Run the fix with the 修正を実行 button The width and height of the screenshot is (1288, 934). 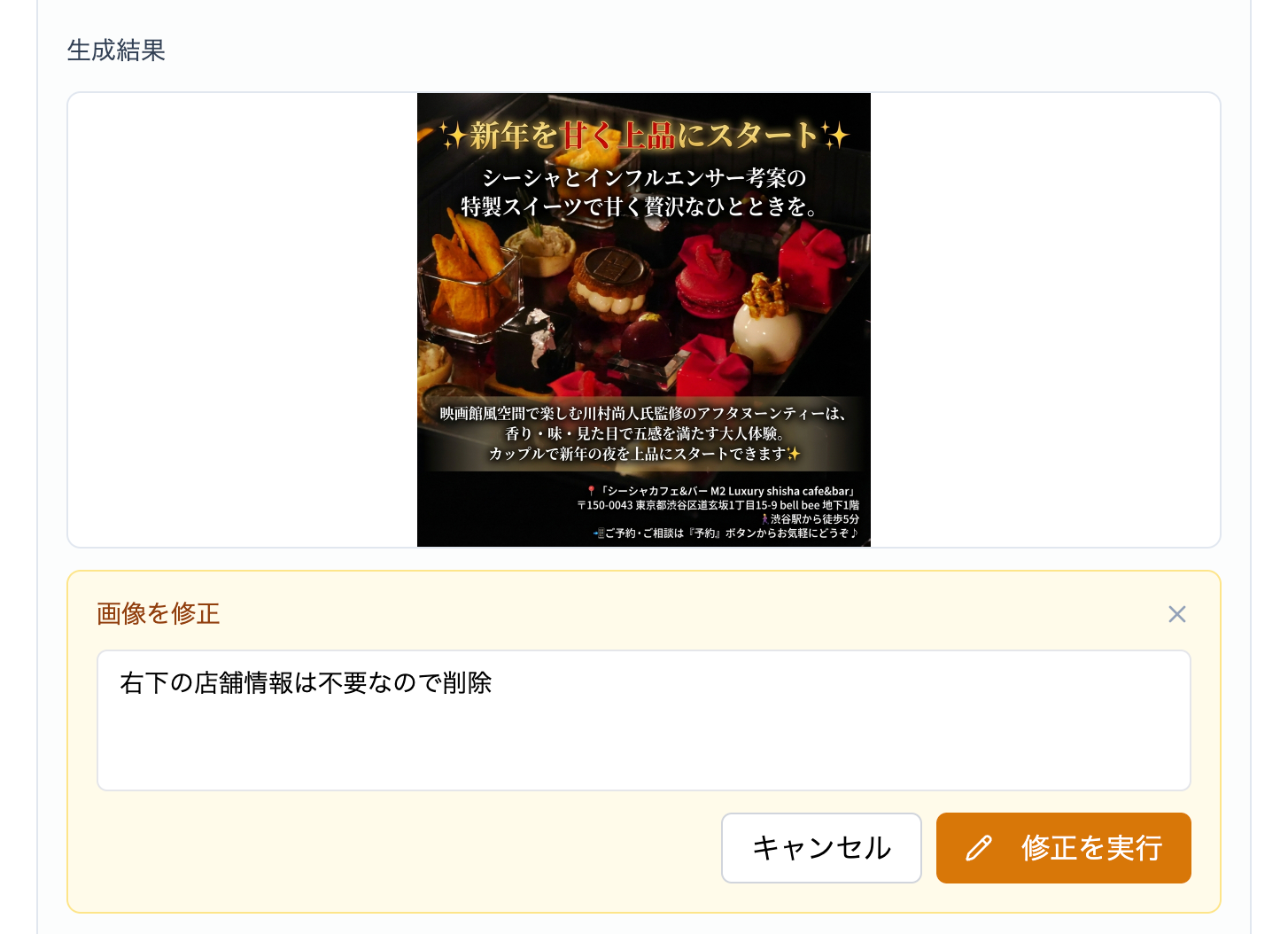1063,848
